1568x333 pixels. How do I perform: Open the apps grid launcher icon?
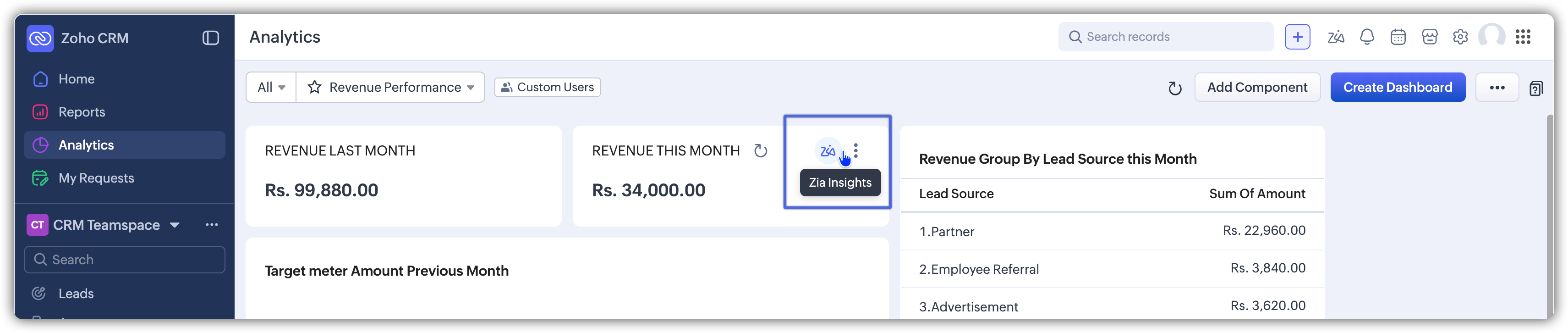[1522, 37]
